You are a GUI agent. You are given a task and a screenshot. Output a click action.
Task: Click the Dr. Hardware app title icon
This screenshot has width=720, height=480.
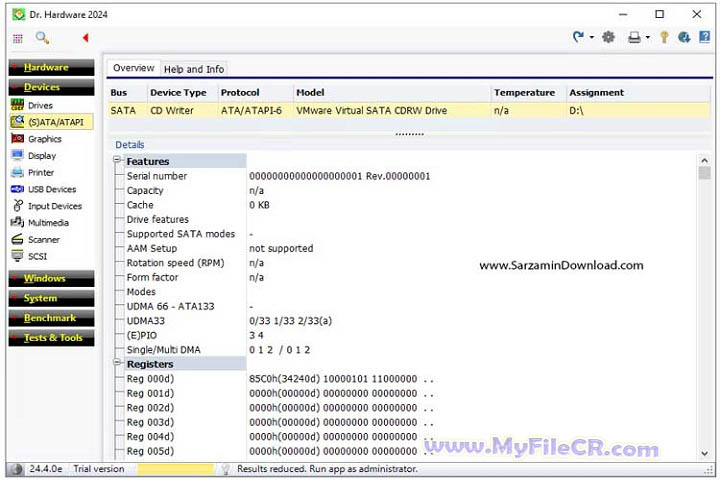(x=19, y=15)
